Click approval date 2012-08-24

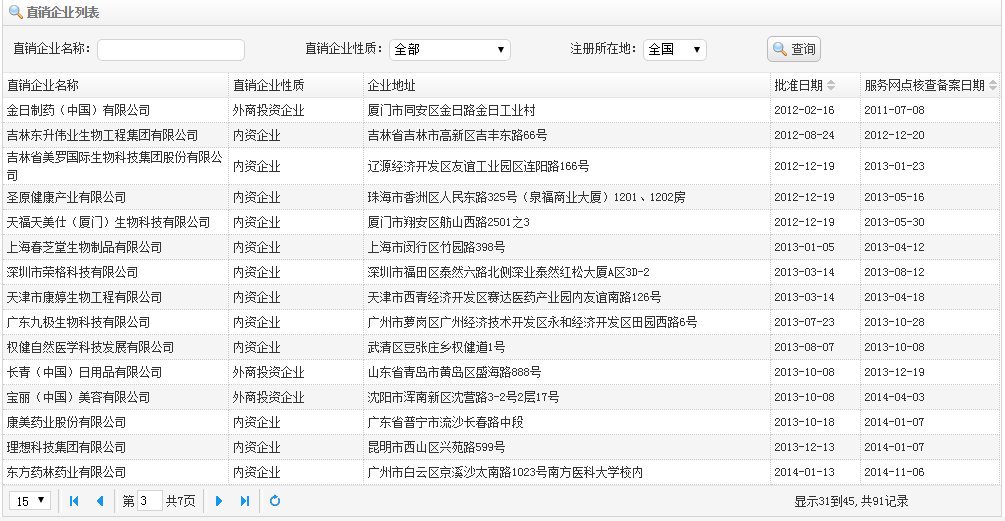(804, 135)
